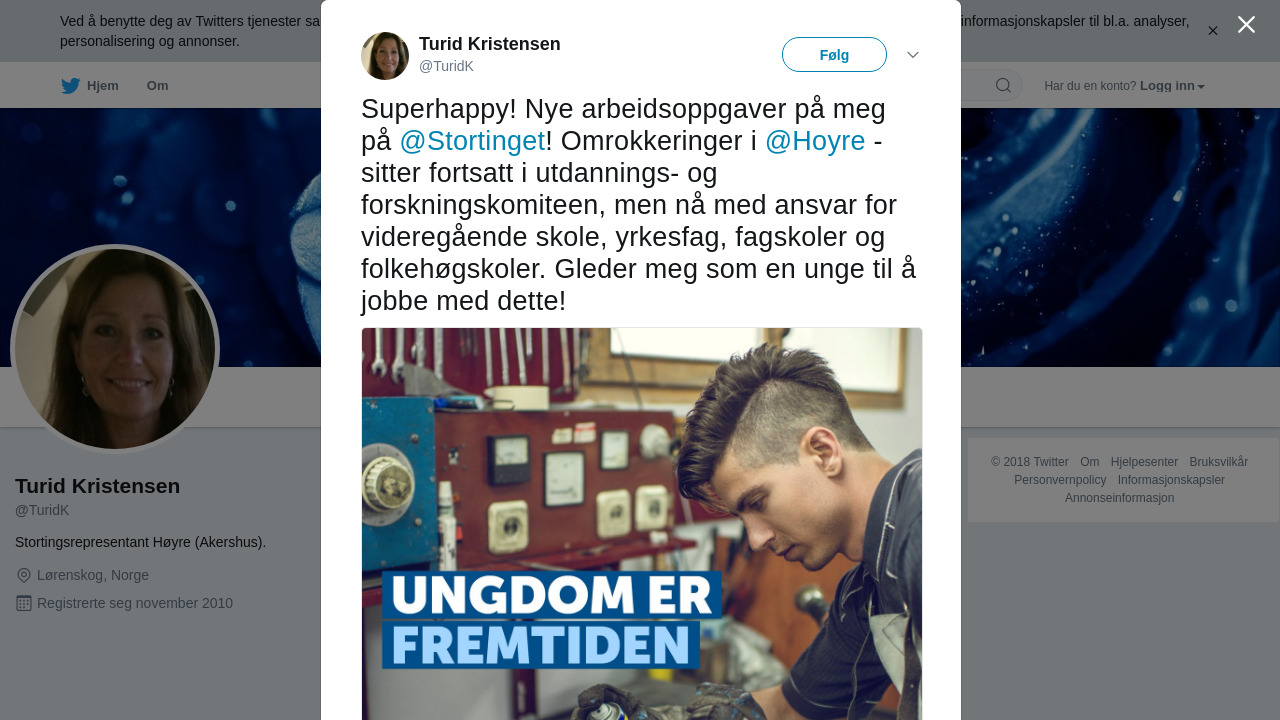Open the Om menu item

click(158, 86)
